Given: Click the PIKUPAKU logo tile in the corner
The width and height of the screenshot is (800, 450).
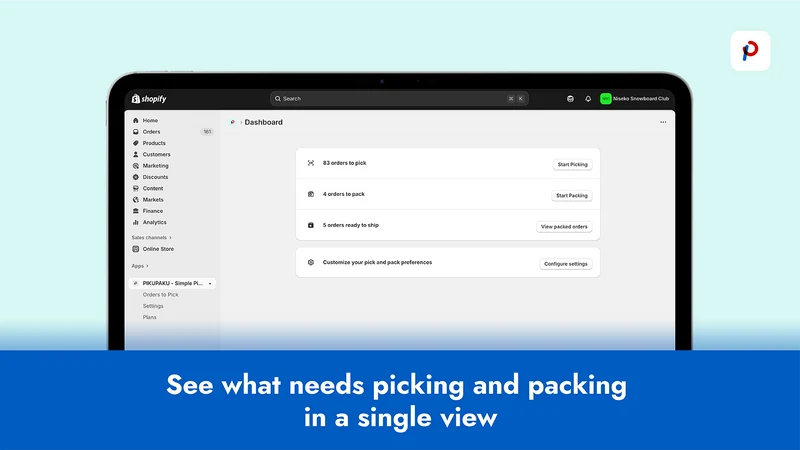Looking at the screenshot, I should (750, 51).
